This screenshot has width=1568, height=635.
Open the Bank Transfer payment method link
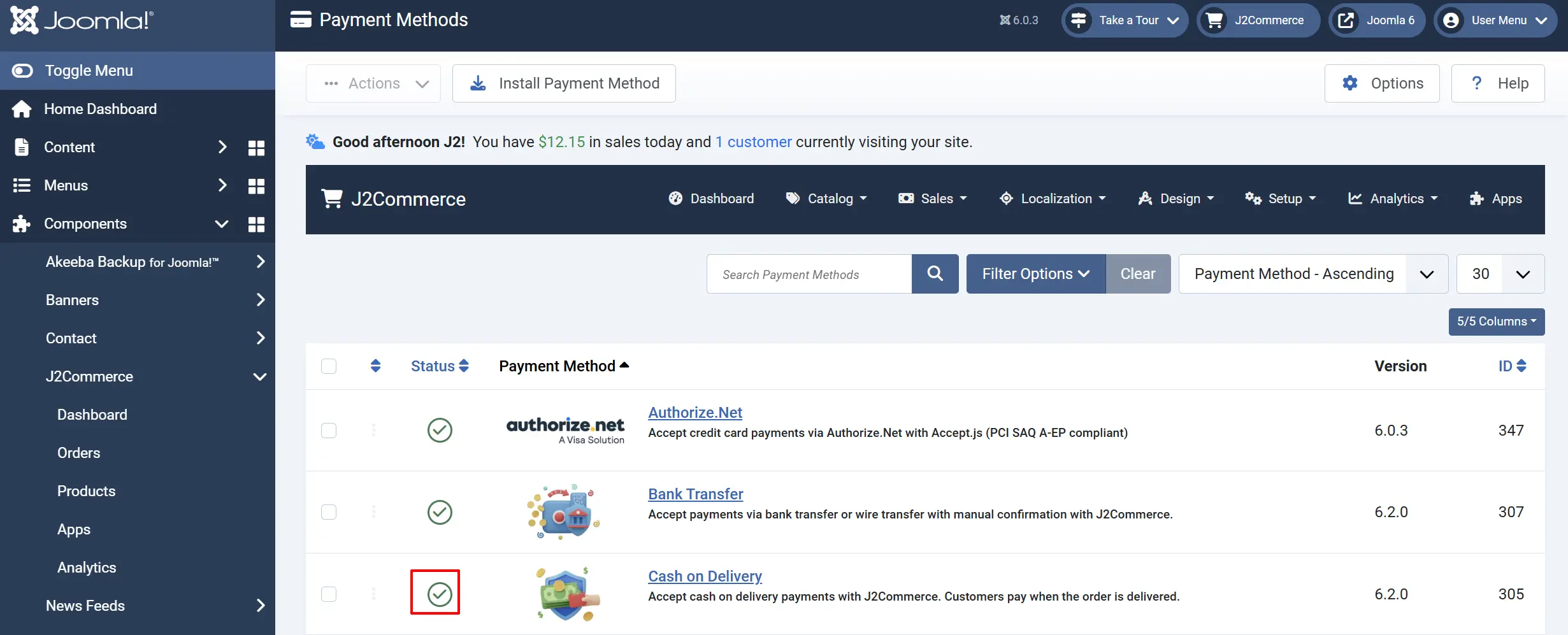[x=696, y=494]
